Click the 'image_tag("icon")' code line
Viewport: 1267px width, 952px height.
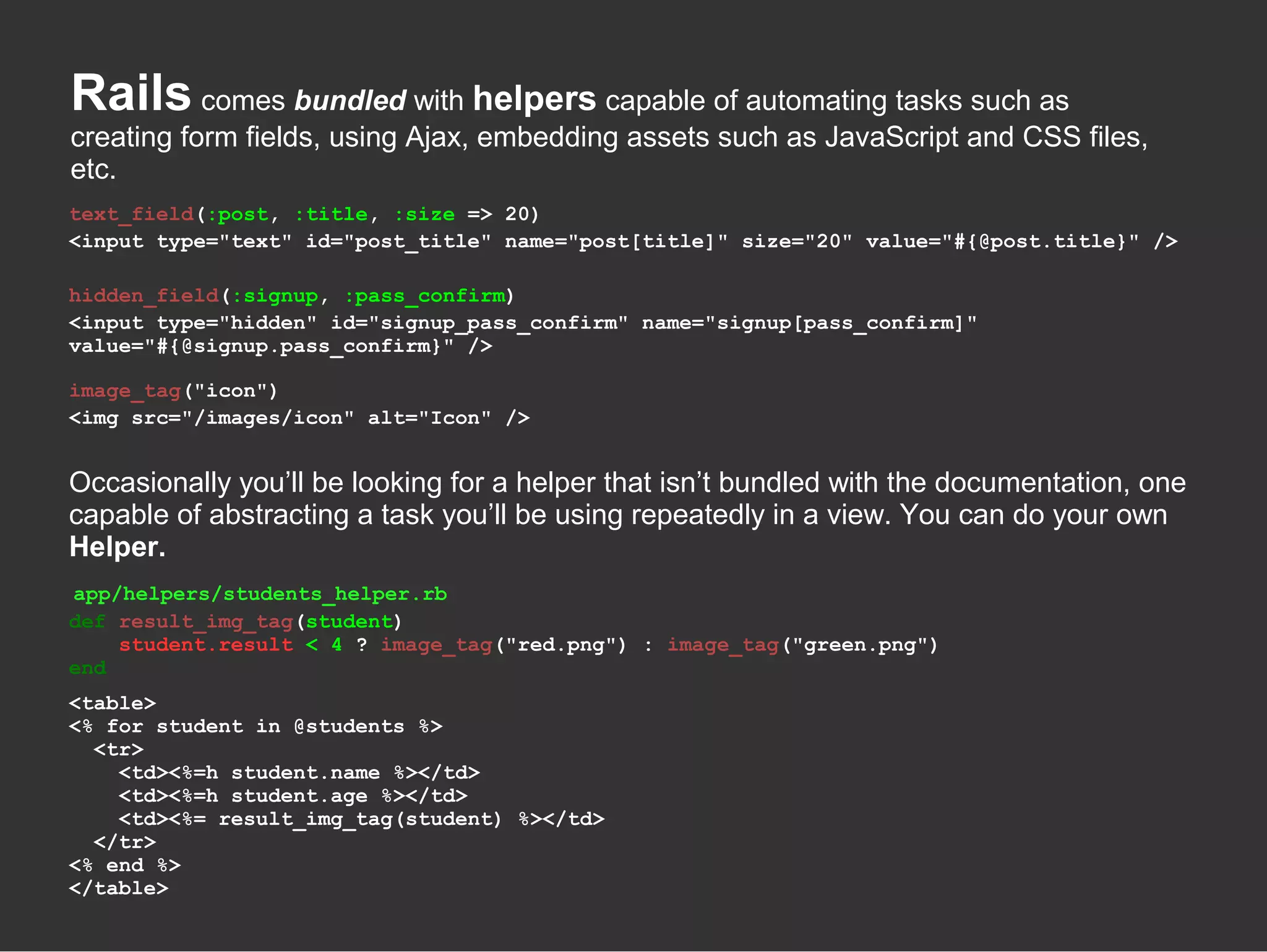pyautogui.click(x=173, y=392)
